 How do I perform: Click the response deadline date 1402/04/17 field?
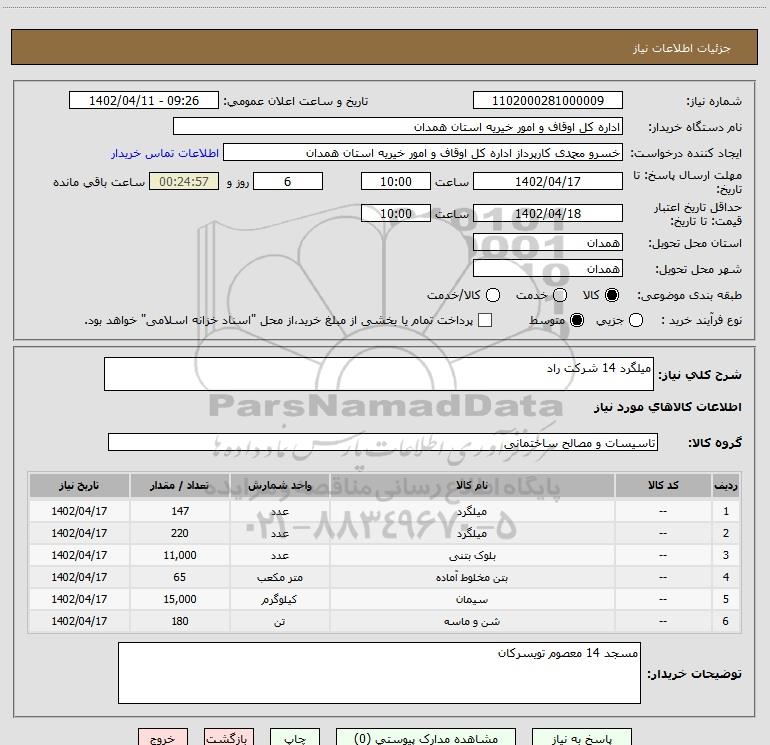tap(548, 181)
